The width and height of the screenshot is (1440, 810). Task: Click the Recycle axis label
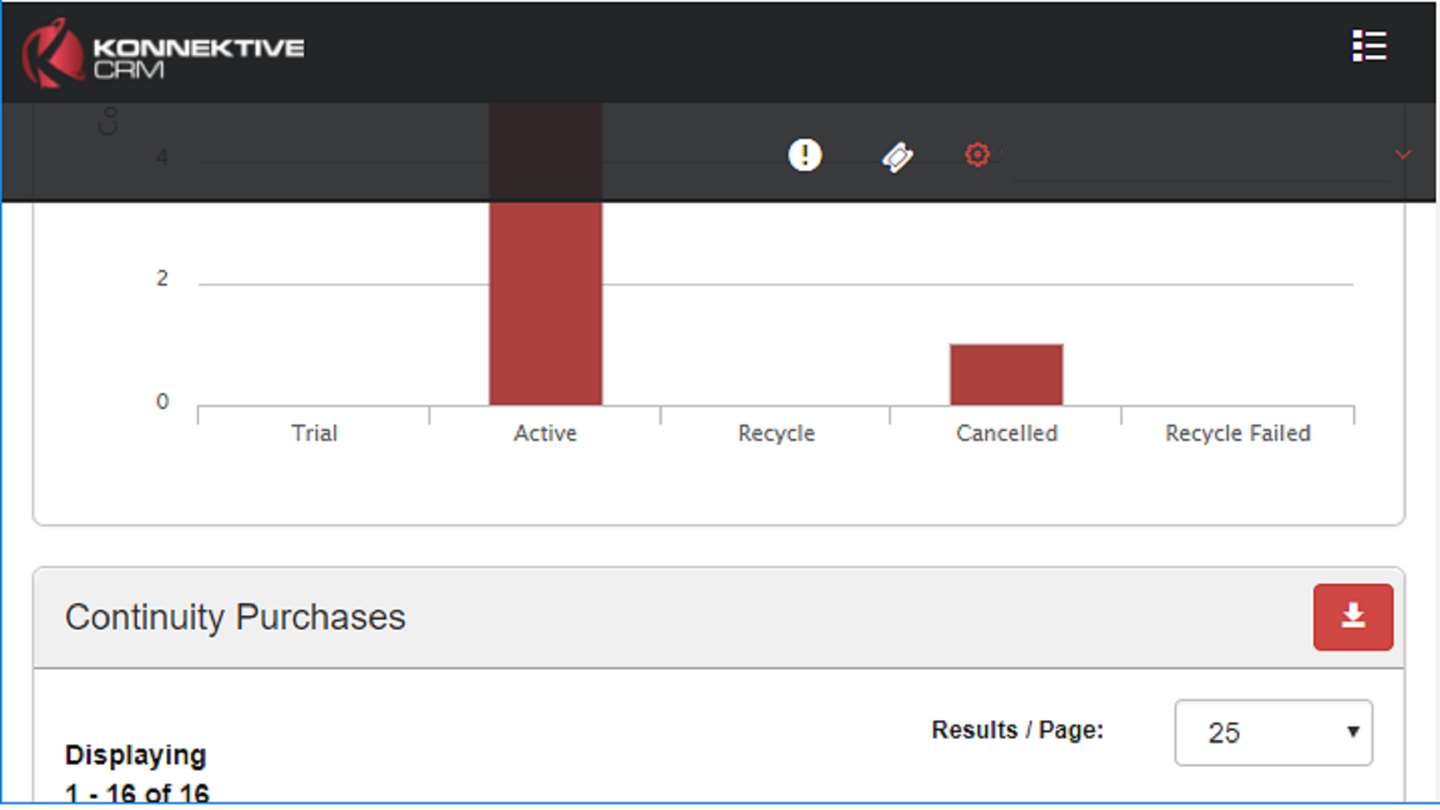776,434
